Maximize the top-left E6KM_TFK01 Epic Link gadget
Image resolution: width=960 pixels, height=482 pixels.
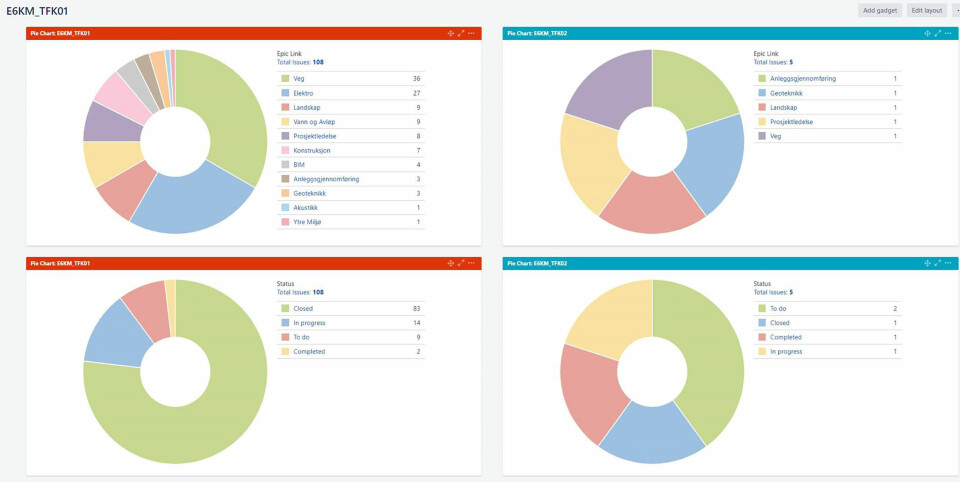coord(461,34)
